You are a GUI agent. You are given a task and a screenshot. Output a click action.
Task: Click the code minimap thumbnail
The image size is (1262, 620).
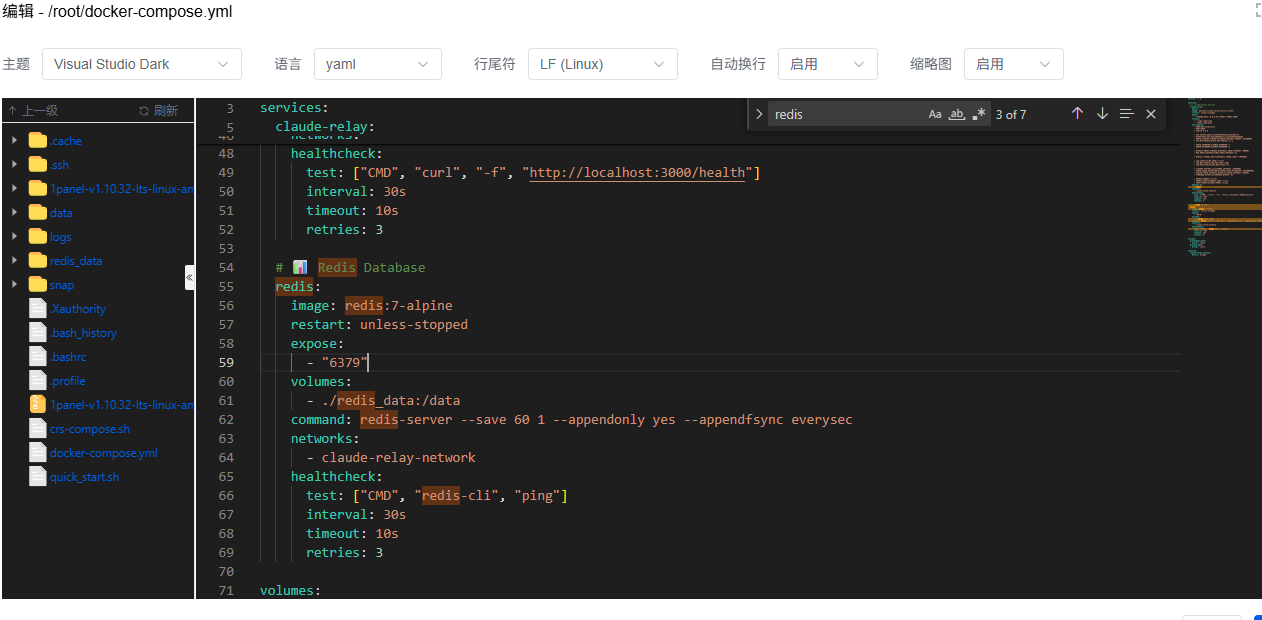point(1221,180)
